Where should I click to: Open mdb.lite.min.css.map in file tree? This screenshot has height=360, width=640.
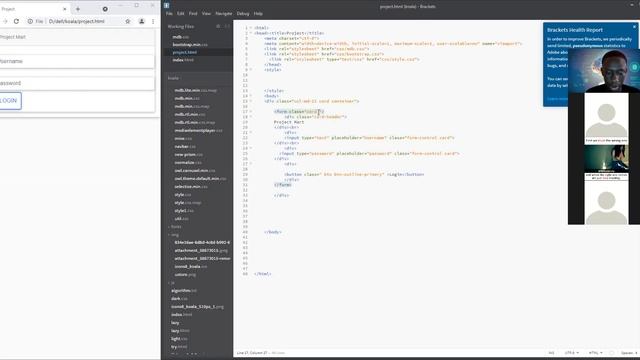[196, 90]
